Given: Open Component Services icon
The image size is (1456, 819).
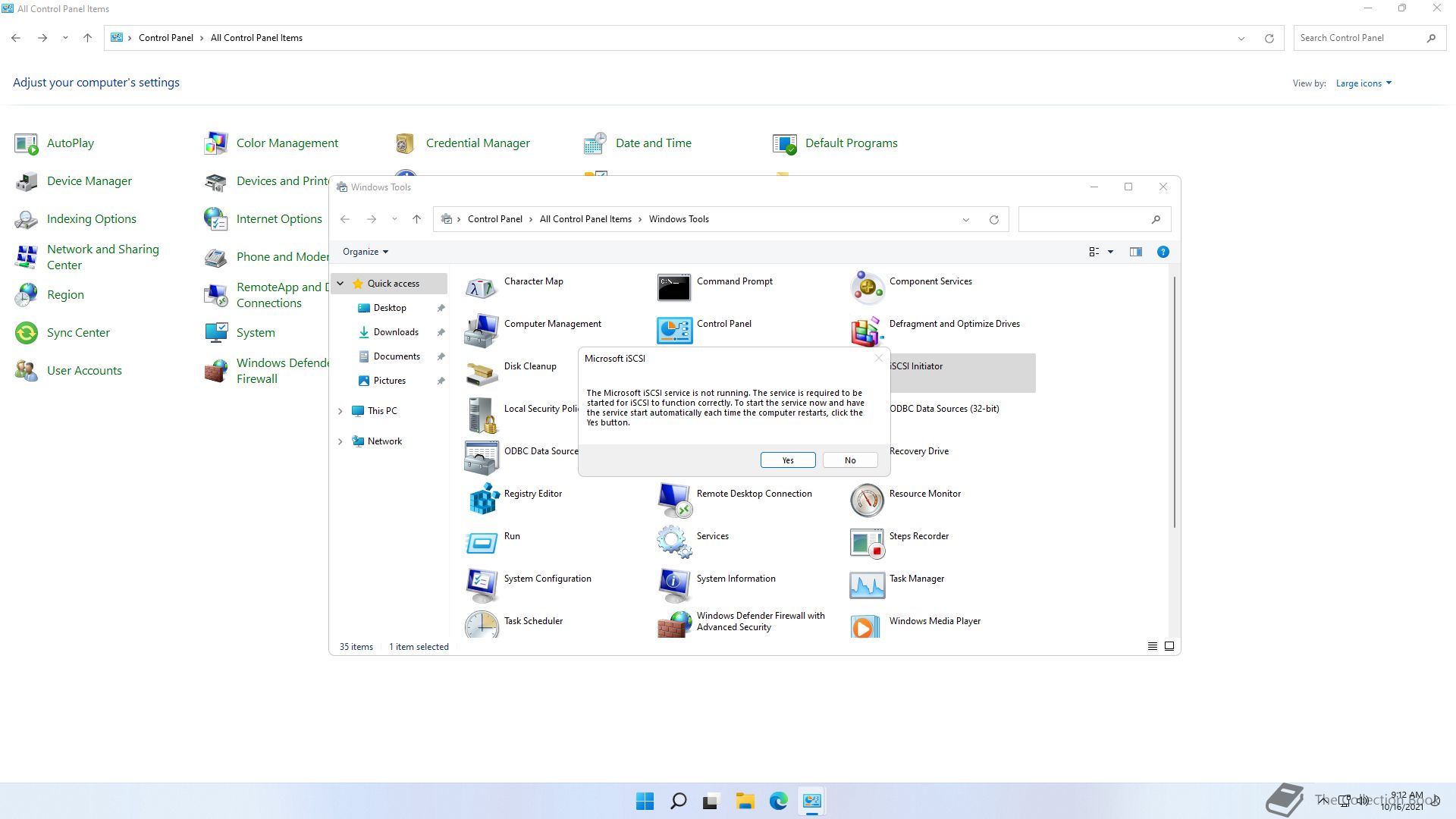Looking at the screenshot, I should pos(867,288).
